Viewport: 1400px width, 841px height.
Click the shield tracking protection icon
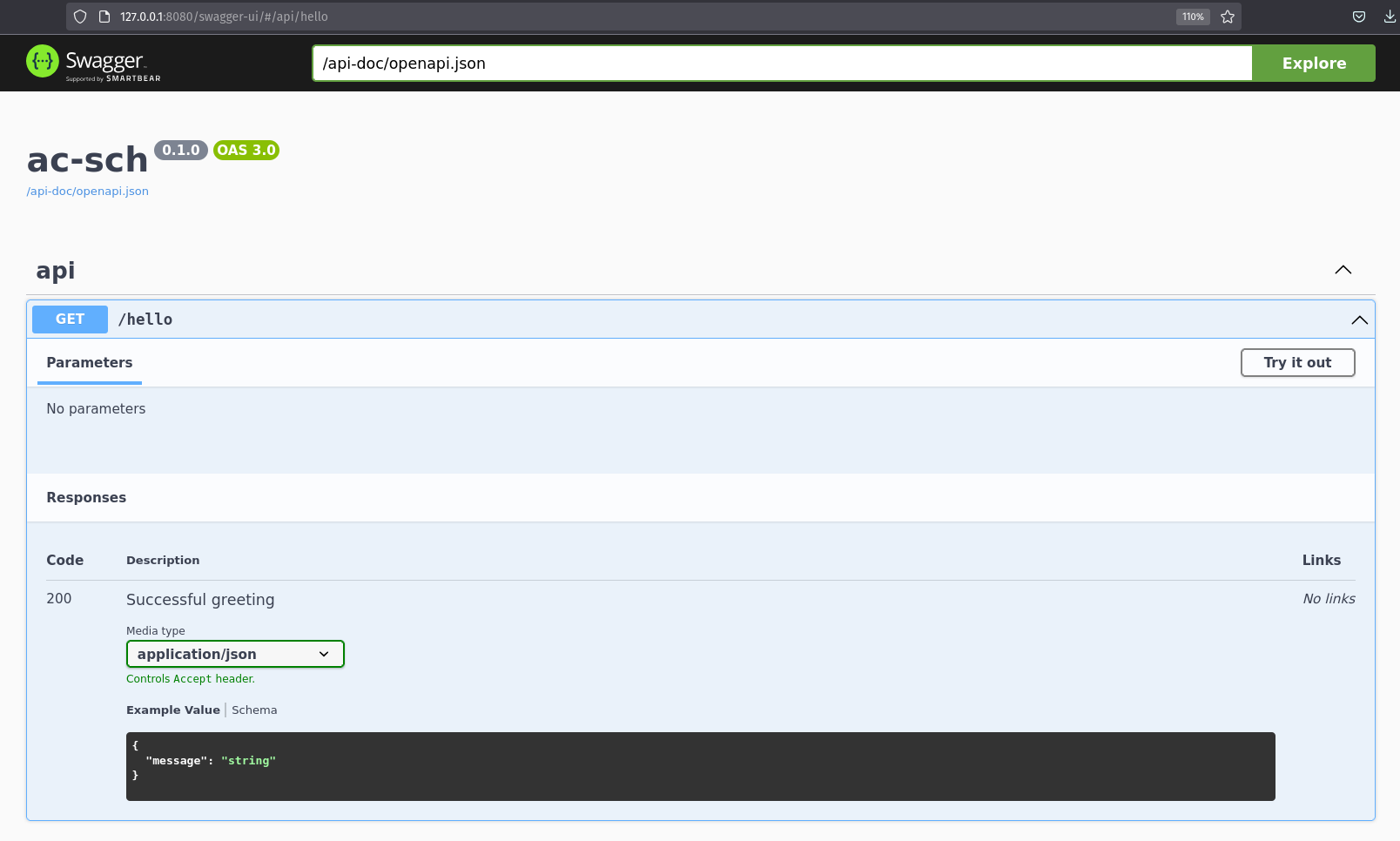80,17
